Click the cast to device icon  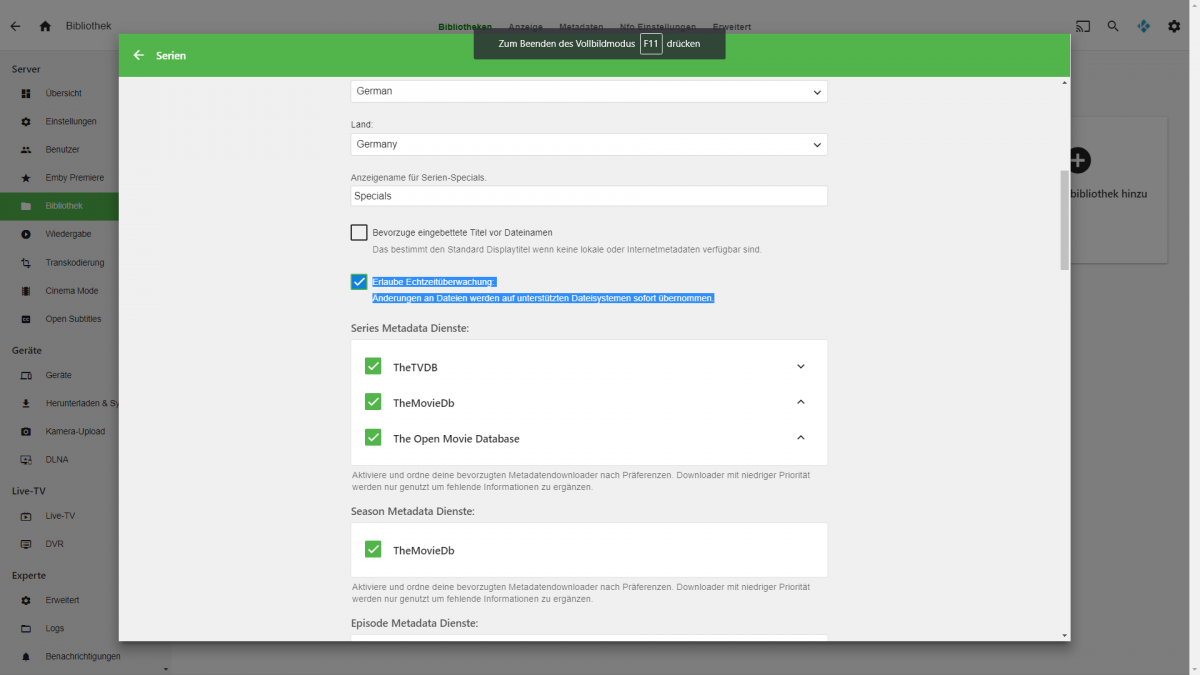point(1082,27)
